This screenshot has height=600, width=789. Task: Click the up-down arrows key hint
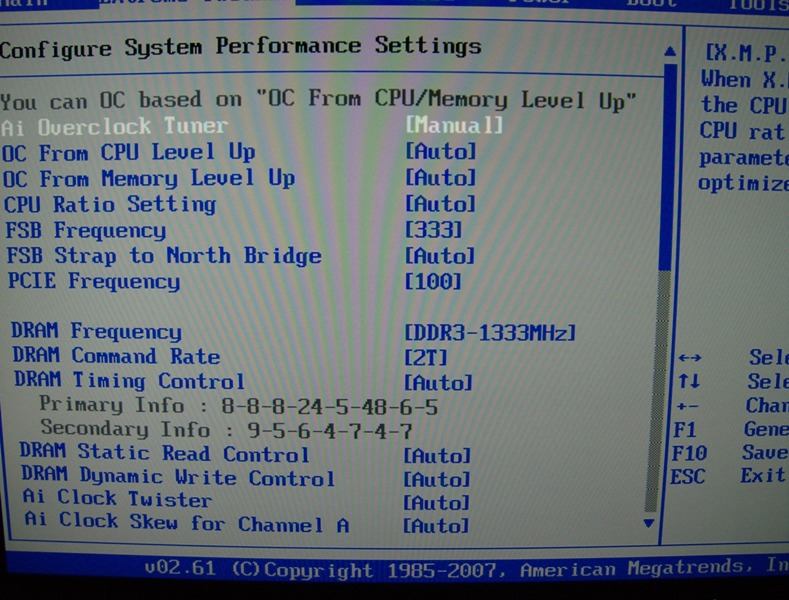click(688, 381)
